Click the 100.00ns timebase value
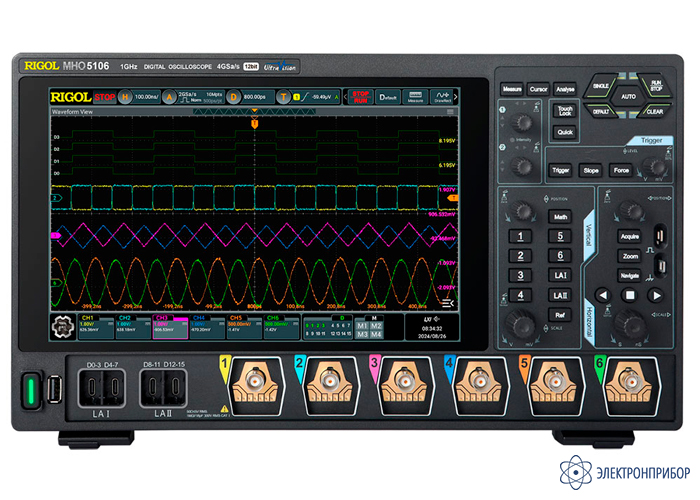Viewport: 700px width, 500px height. (147, 97)
